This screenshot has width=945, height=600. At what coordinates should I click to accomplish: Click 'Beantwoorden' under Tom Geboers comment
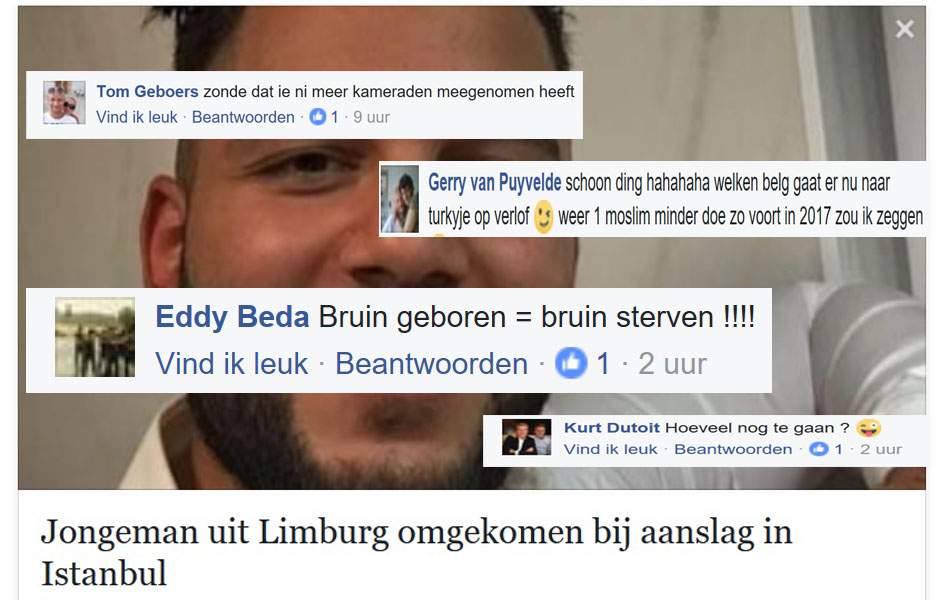tap(243, 117)
